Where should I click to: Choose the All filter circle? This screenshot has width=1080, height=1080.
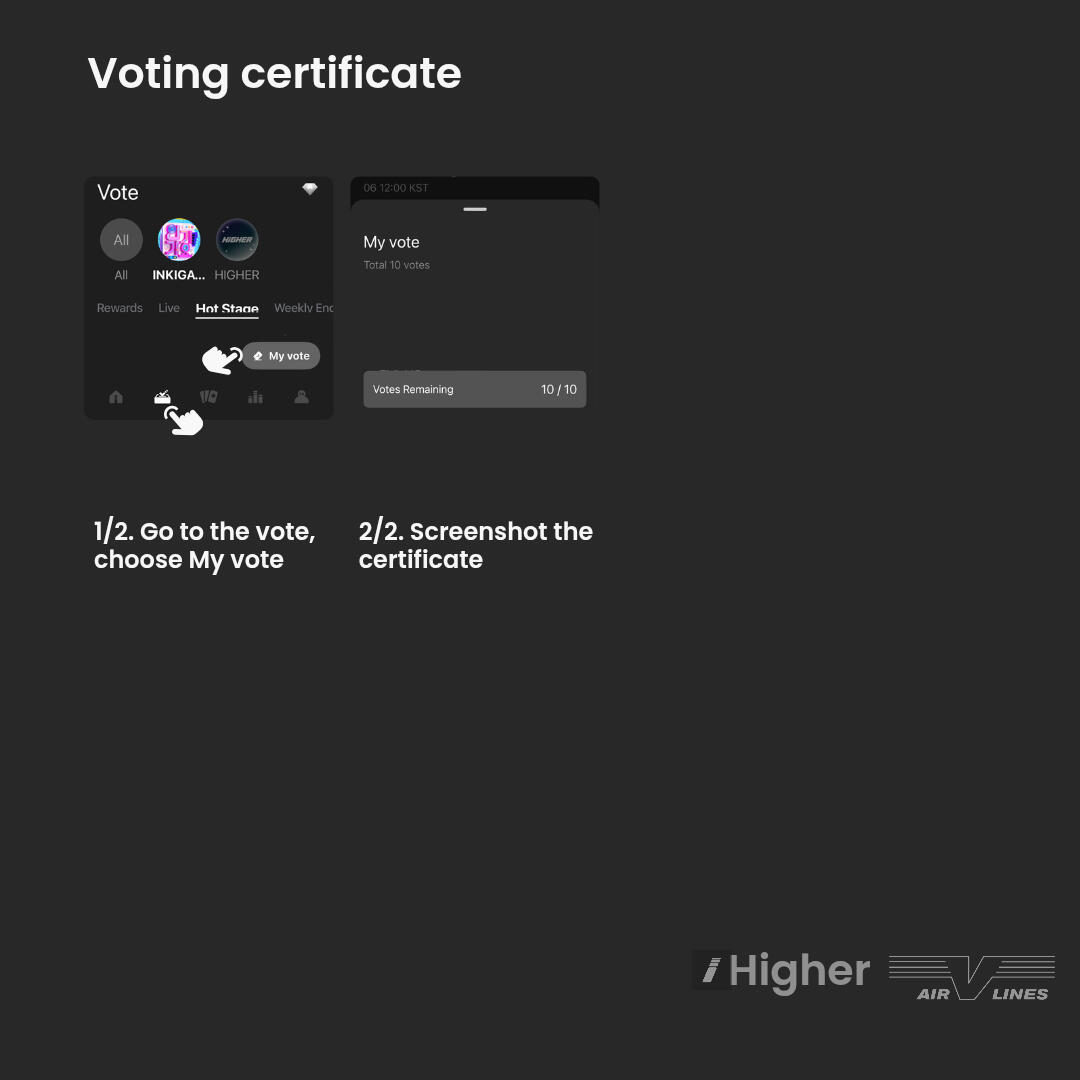click(121, 240)
